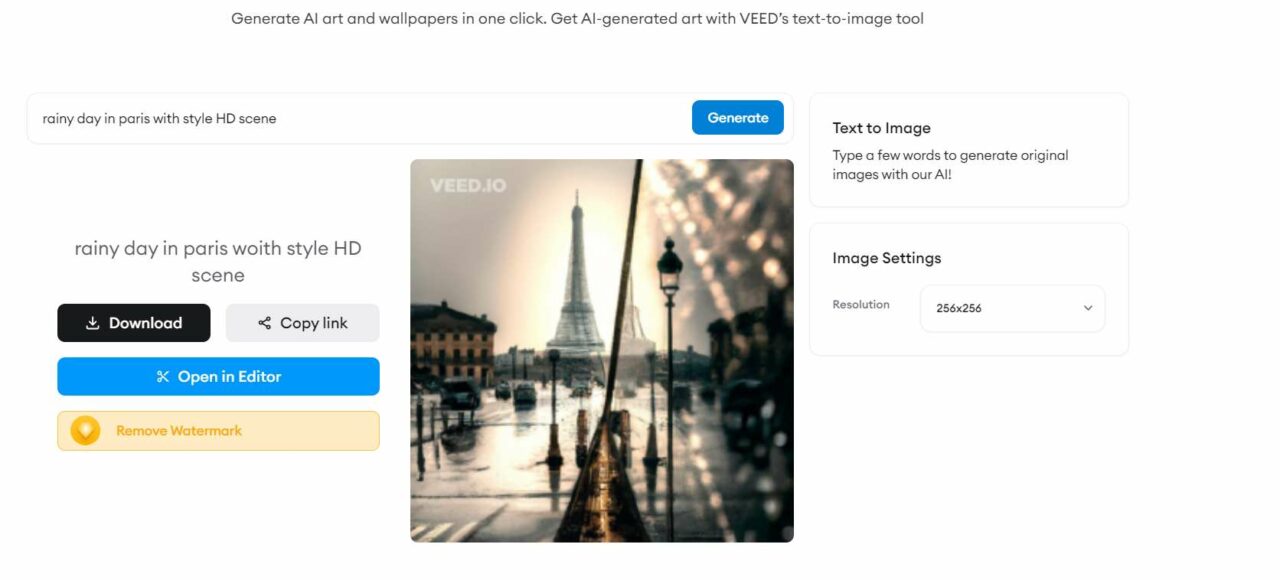1280x580 pixels.
Task: Click inside the rainy day prompt box
Action: pyautogui.click(x=300, y=117)
